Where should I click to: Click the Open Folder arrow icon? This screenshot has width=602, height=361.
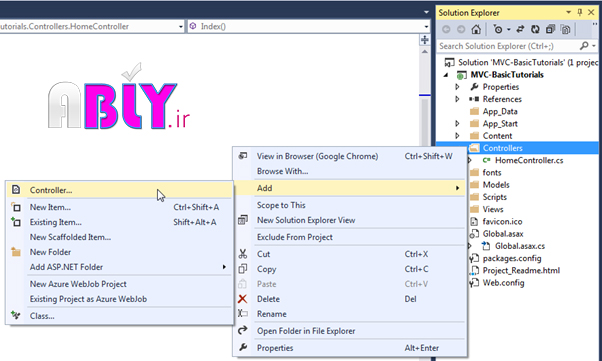click(243, 330)
